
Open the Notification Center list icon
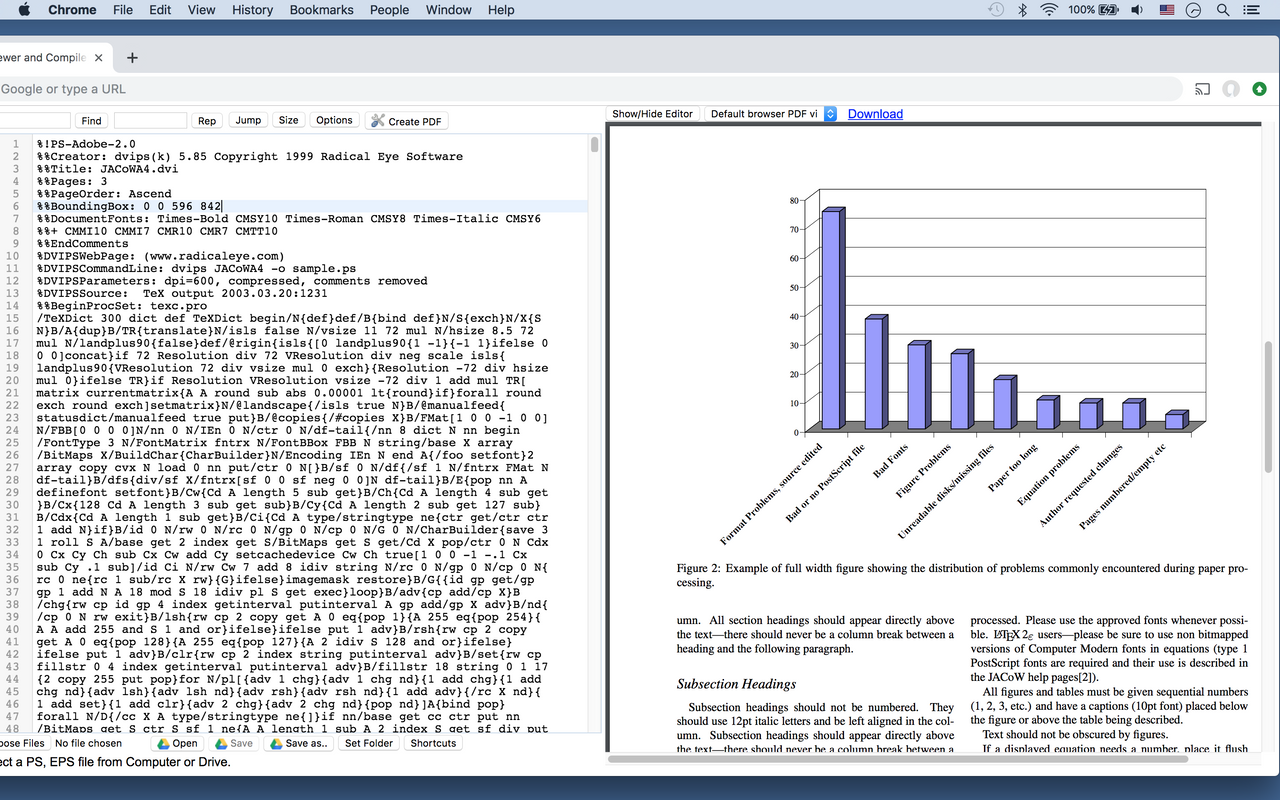(x=1250, y=10)
